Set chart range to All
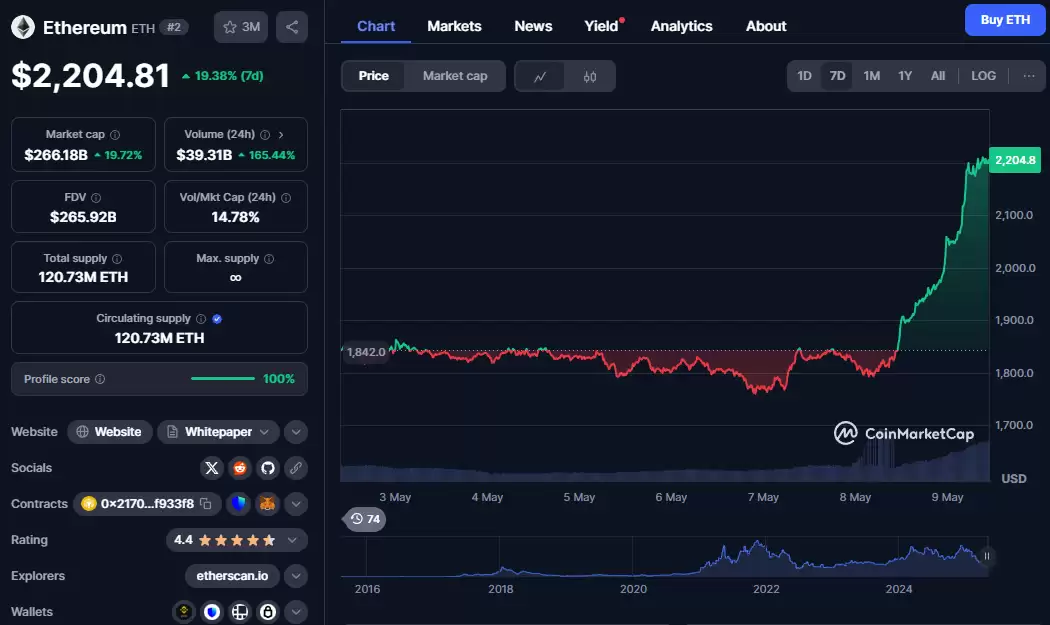The height and width of the screenshot is (625, 1050). coord(938,76)
